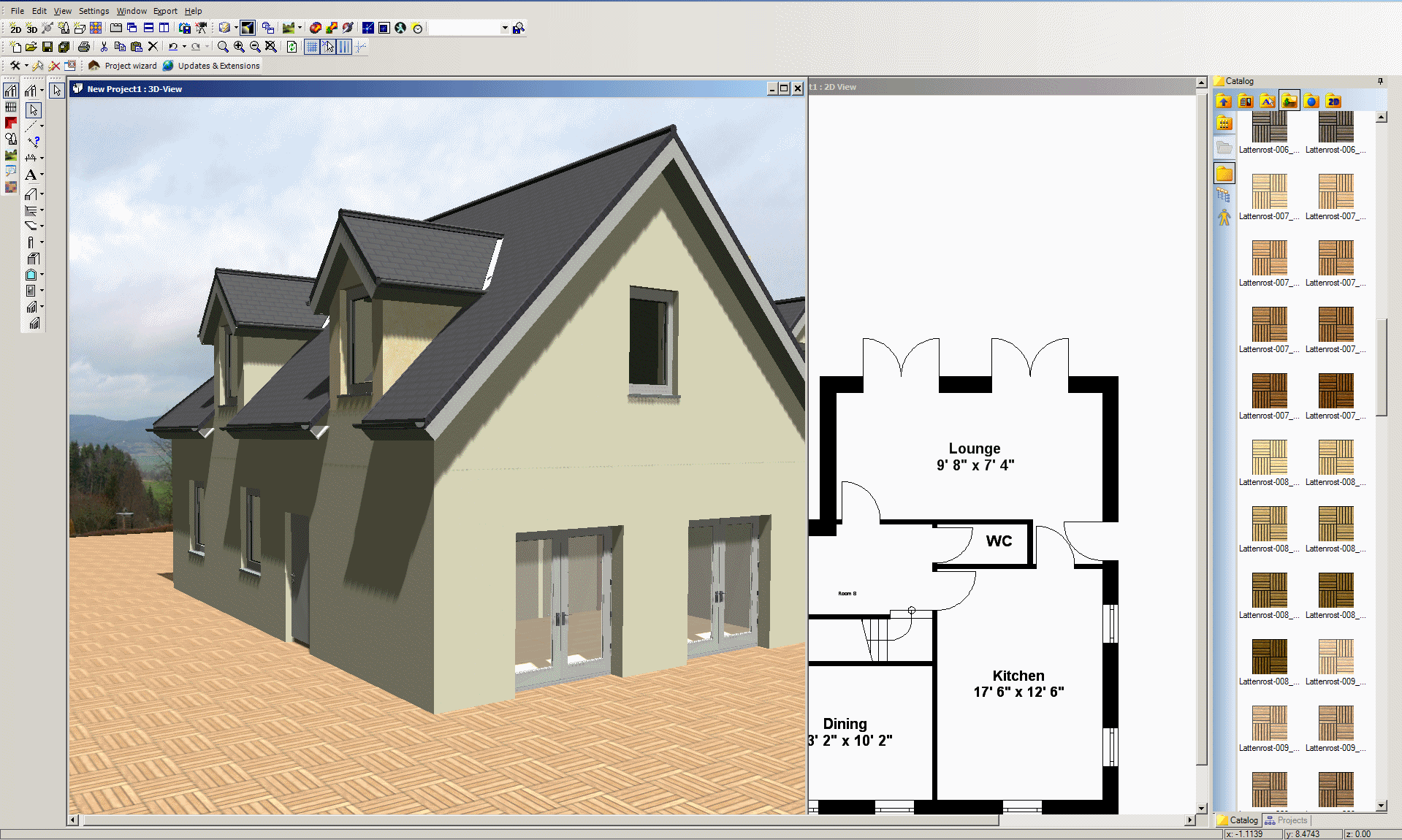Switch to the Projects tab
The image size is (1402, 840).
(x=1287, y=820)
